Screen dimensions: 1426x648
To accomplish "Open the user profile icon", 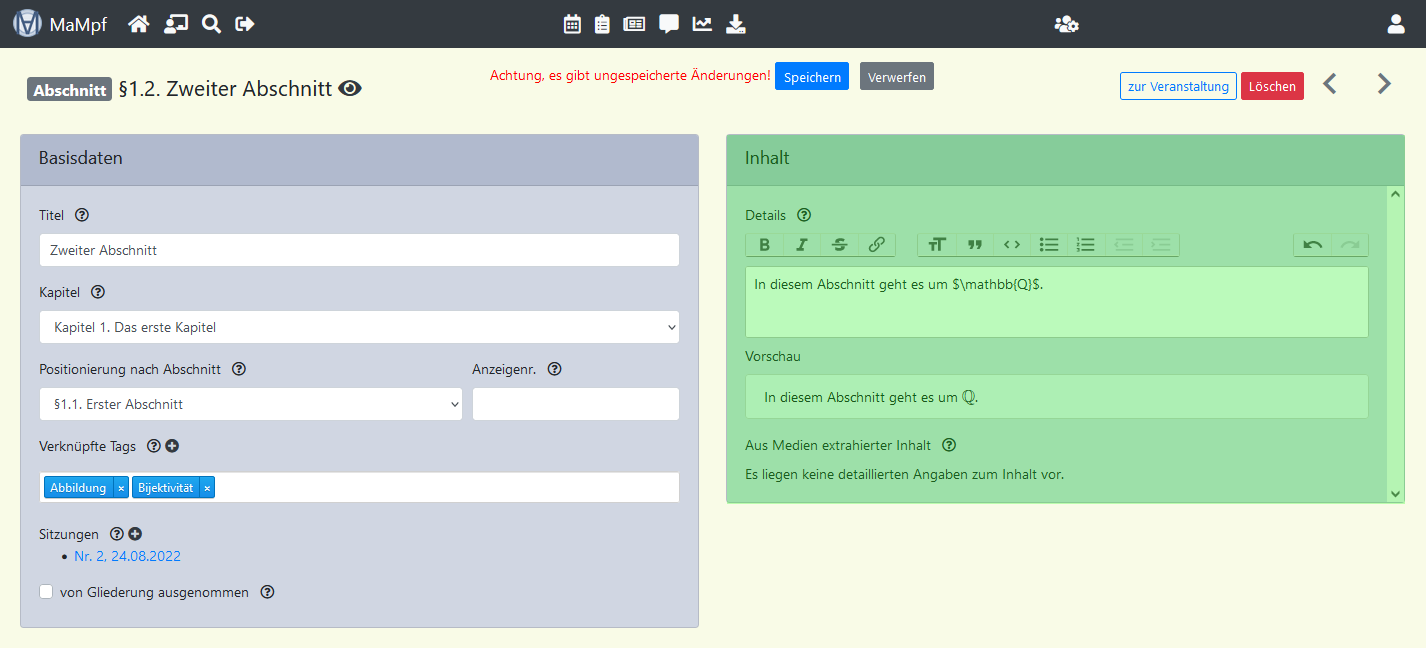I will (1396, 24).
